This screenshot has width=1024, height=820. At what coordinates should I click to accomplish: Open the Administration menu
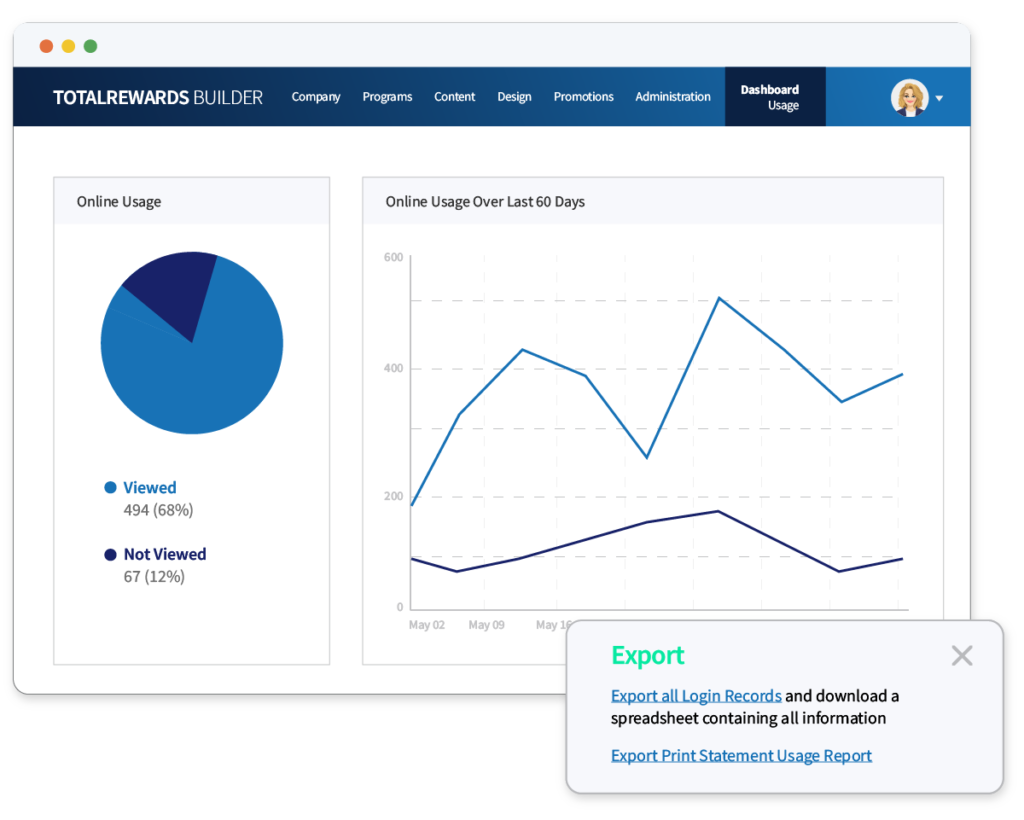[673, 96]
